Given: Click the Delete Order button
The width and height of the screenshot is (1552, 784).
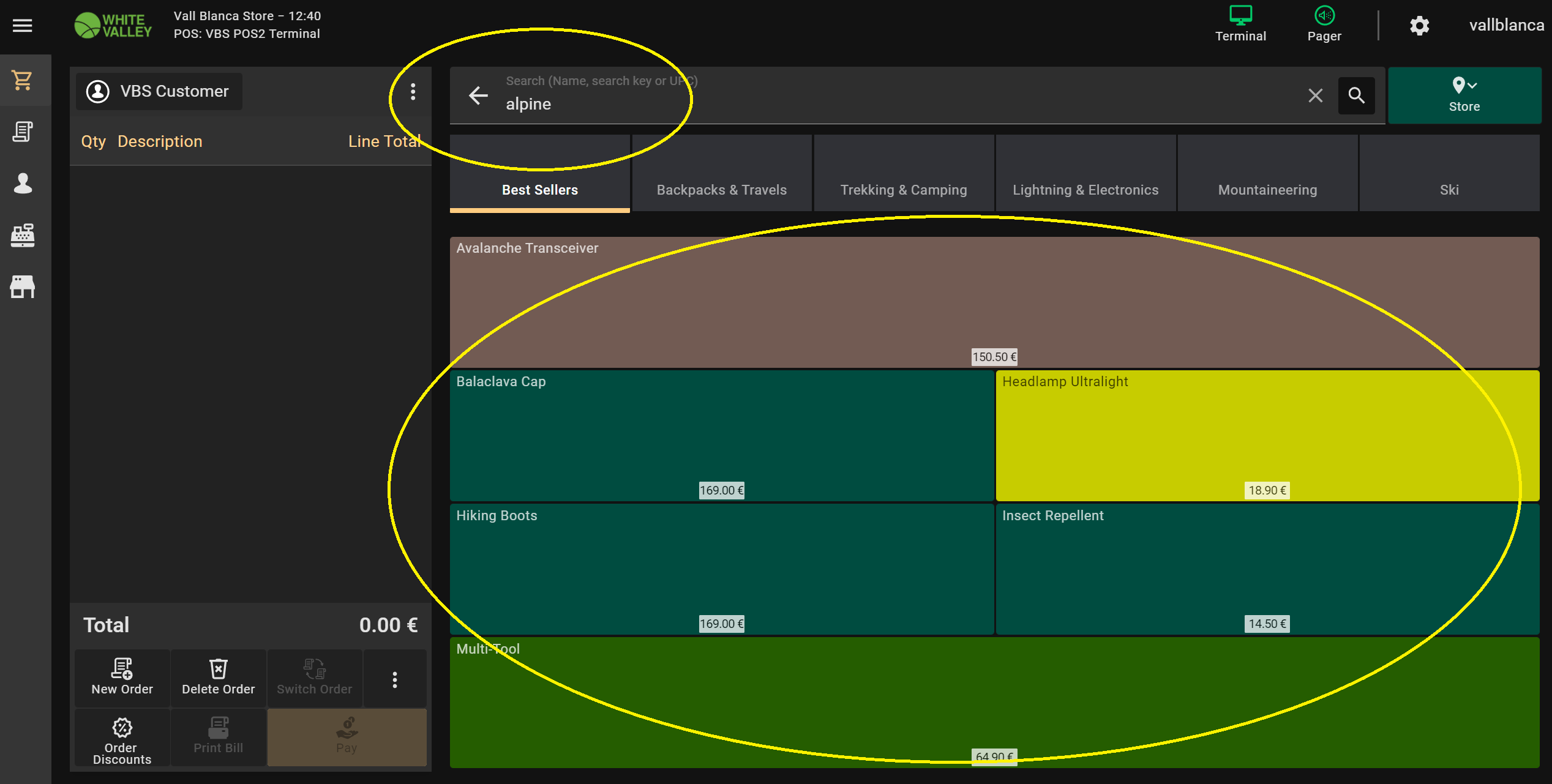Looking at the screenshot, I should pos(218,678).
